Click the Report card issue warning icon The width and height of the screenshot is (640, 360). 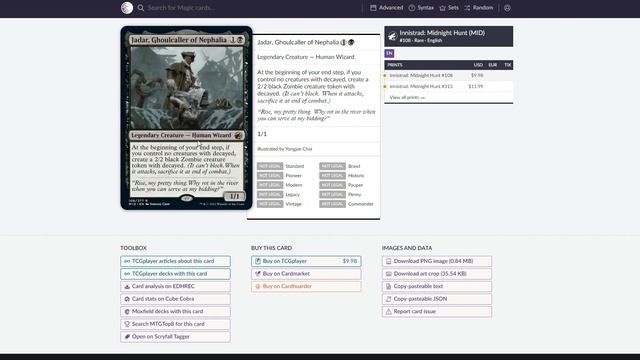coord(389,311)
